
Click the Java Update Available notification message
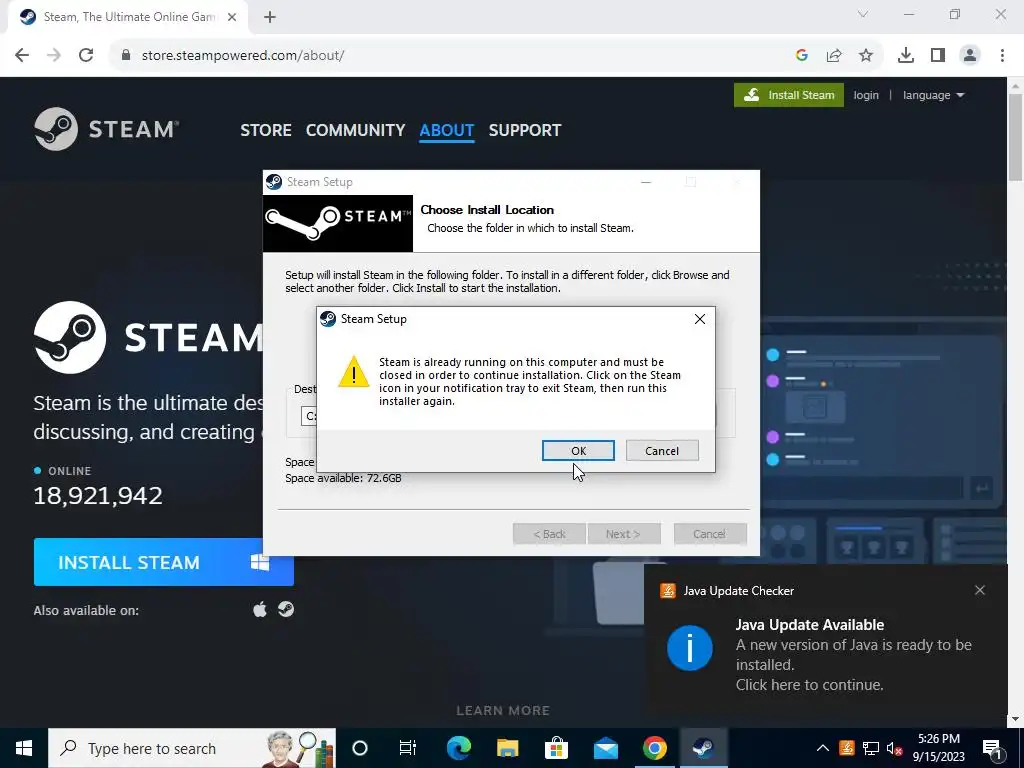point(854,654)
